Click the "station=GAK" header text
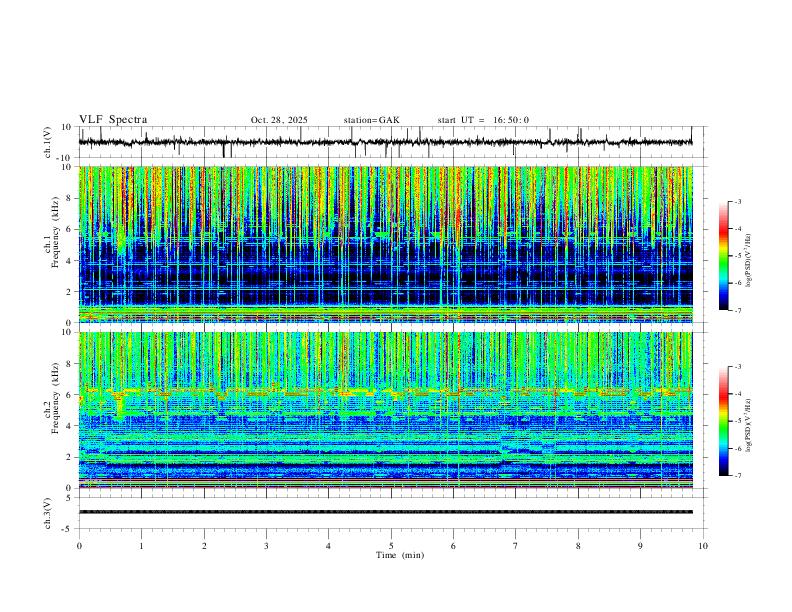Image resolution: width=792 pixels, height=612 pixels. (371, 120)
